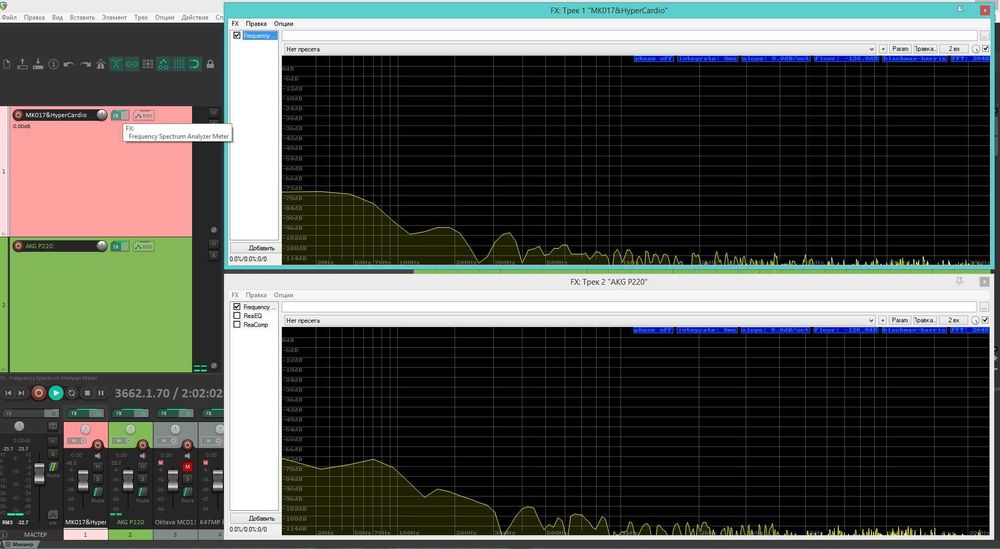Click Param button in Track 1 FX window
Screen dimensions: 1000x549
pyautogui.click(x=900, y=49)
